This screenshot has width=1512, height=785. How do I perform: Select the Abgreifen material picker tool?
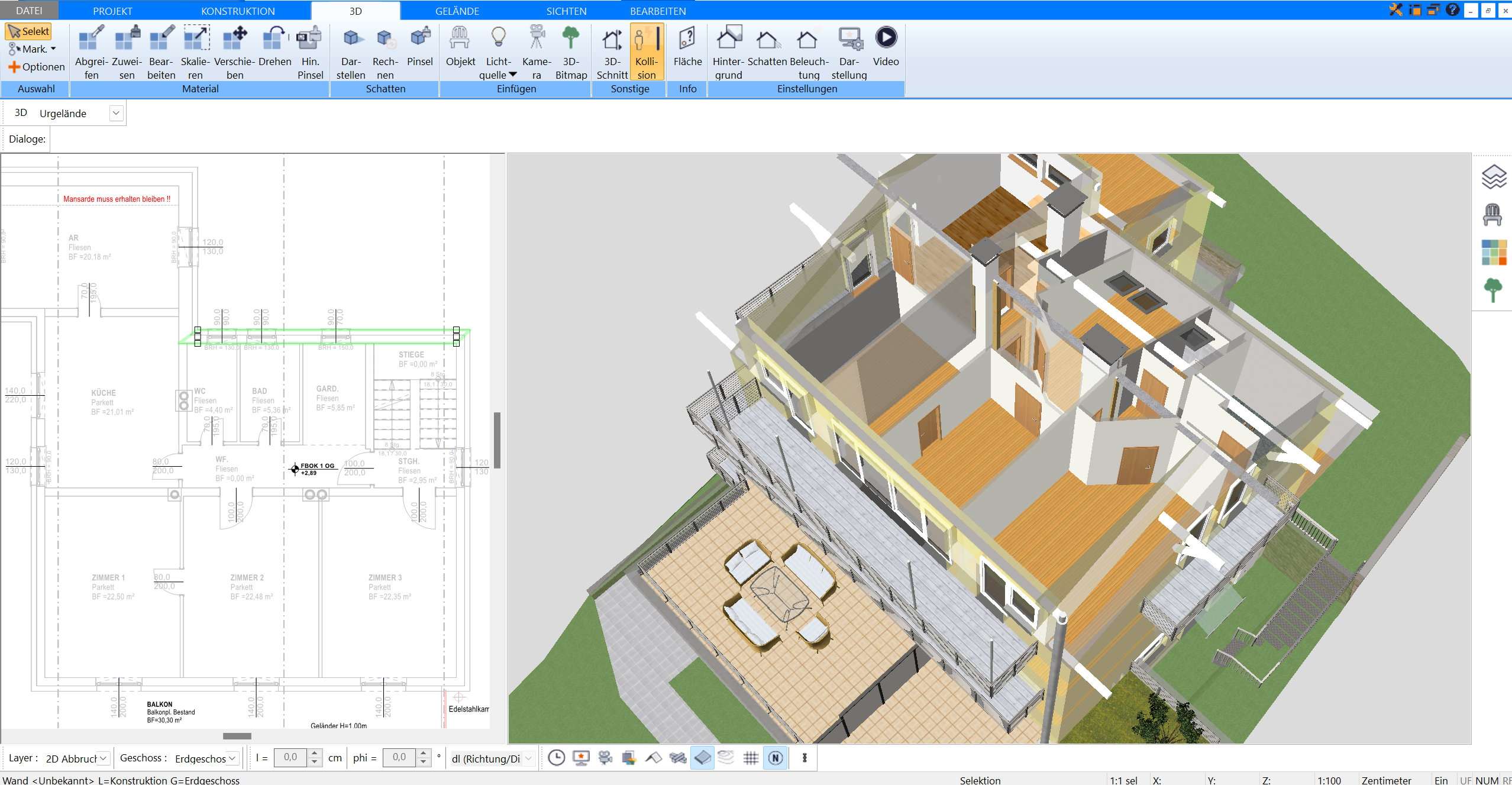91,52
